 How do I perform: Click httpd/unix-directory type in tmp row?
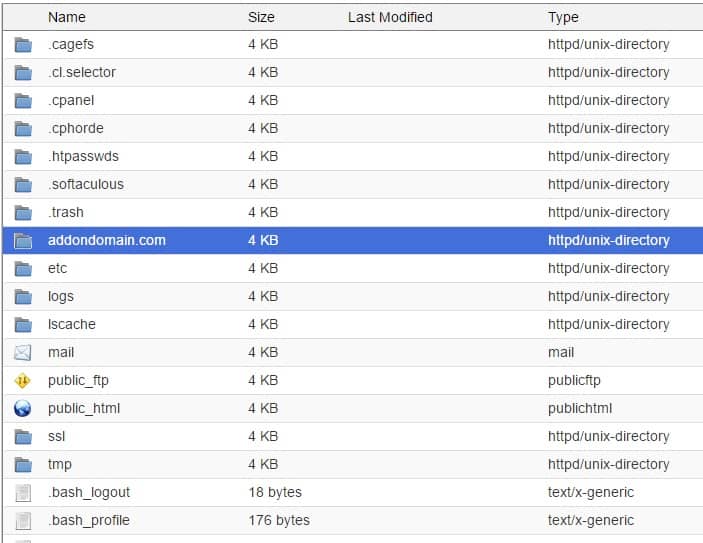[x=608, y=465]
